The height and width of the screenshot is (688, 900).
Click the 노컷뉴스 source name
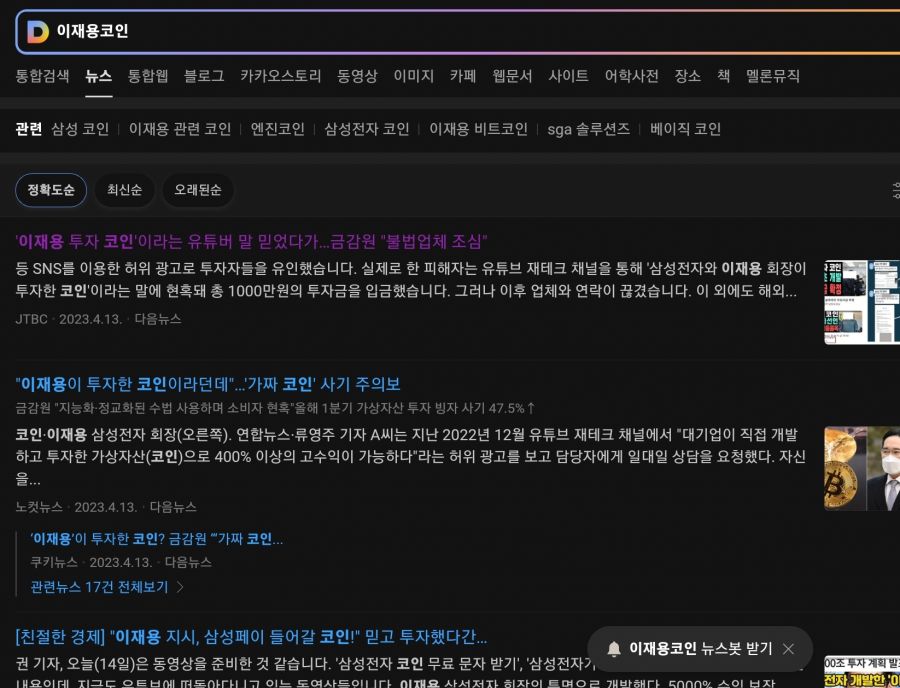(x=39, y=507)
